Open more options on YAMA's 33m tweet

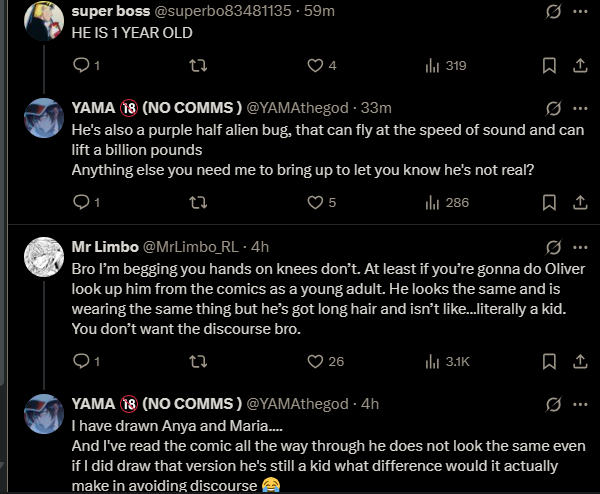[x=580, y=109]
